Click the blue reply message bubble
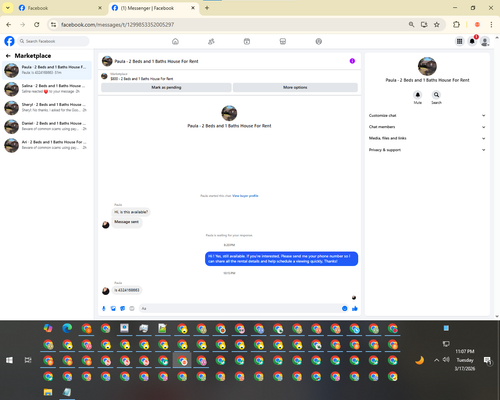This screenshot has width=500, height=400. (x=281, y=259)
